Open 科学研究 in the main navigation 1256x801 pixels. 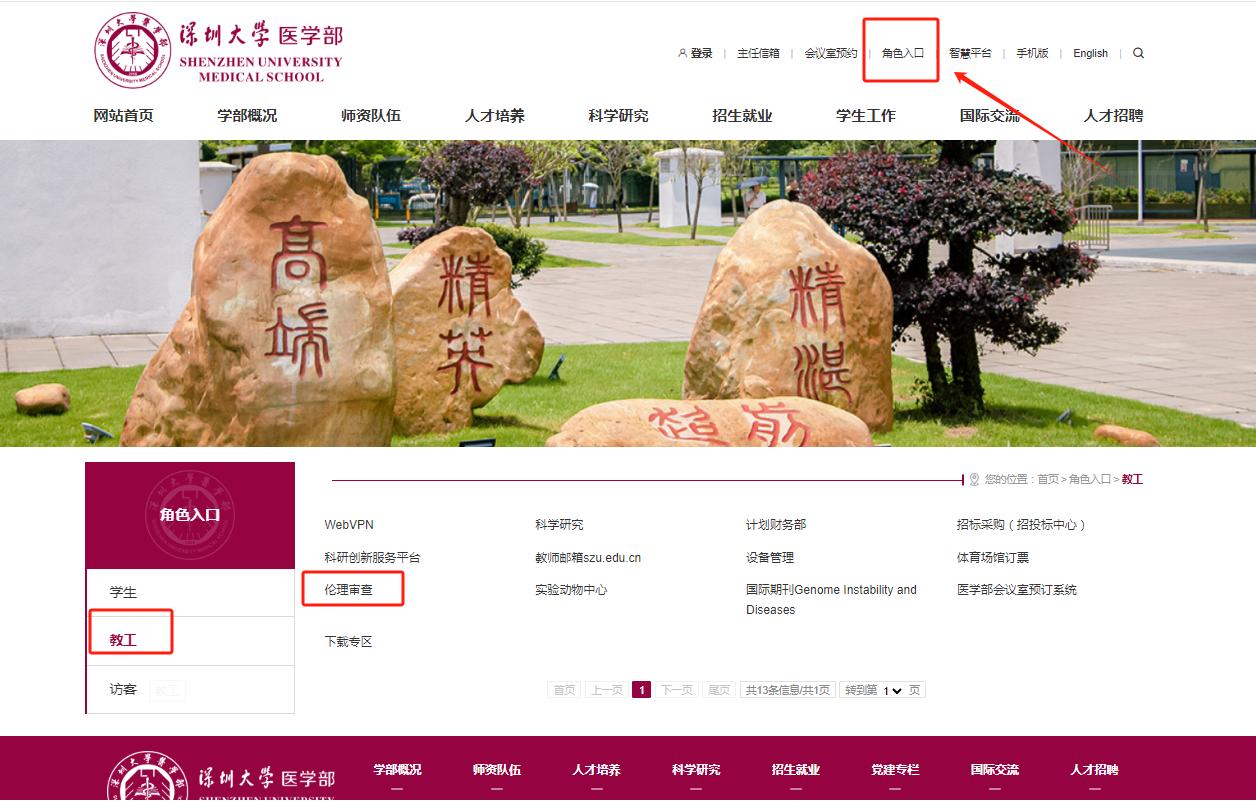pos(618,116)
